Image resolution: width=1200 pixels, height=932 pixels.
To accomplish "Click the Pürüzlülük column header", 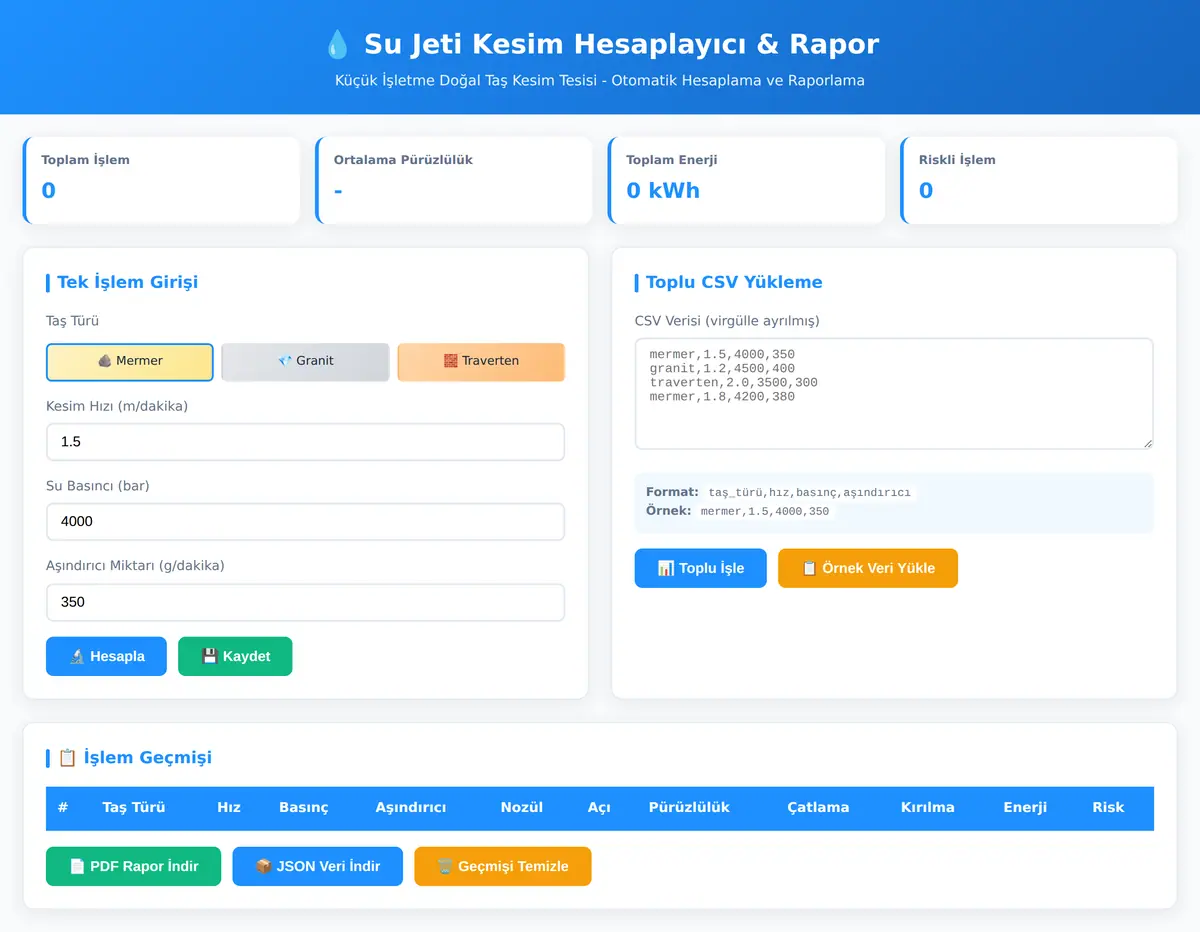I will [x=689, y=808].
